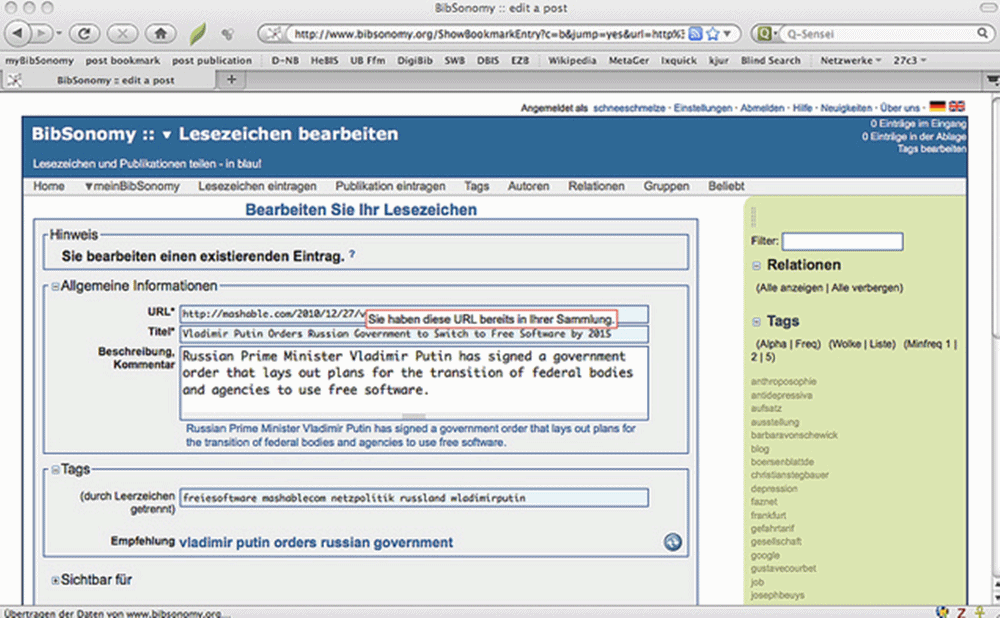Collapse the Allgemeine Informationen section
This screenshot has width=1000, height=618.
click(x=55, y=286)
